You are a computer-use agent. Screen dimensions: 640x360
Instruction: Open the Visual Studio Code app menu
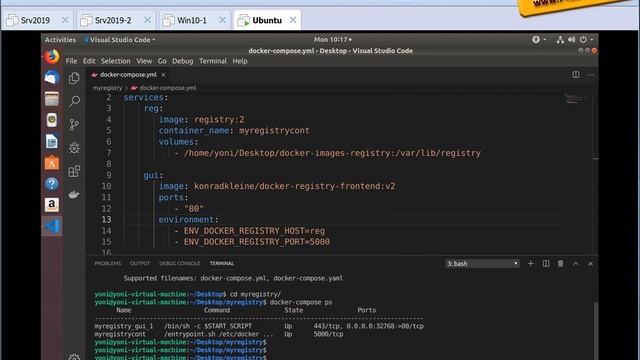click(119, 40)
